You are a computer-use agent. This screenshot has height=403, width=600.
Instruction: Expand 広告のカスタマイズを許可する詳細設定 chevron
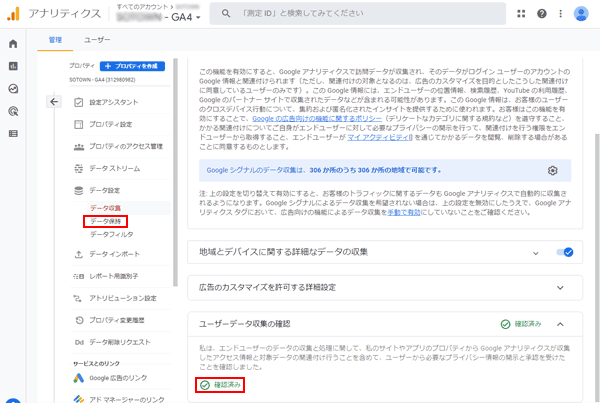[560, 288]
